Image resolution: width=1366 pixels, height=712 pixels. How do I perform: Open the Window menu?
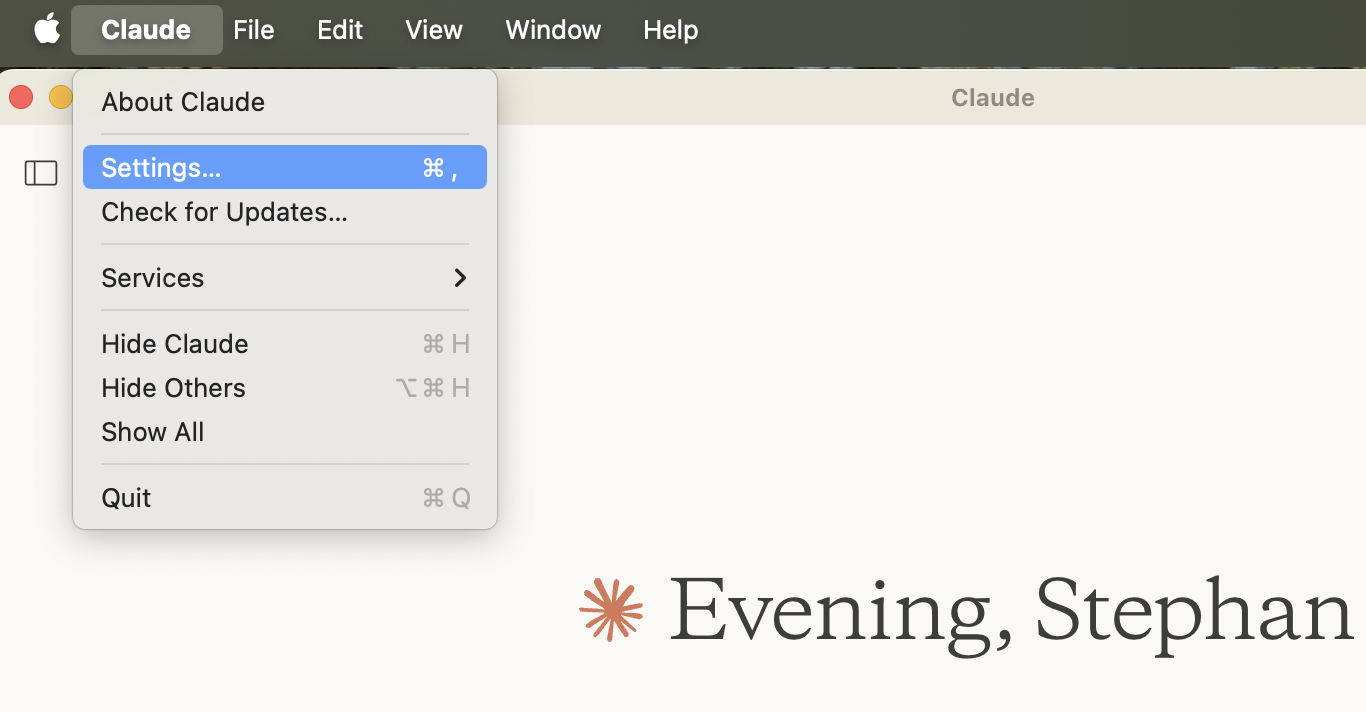(553, 30)
